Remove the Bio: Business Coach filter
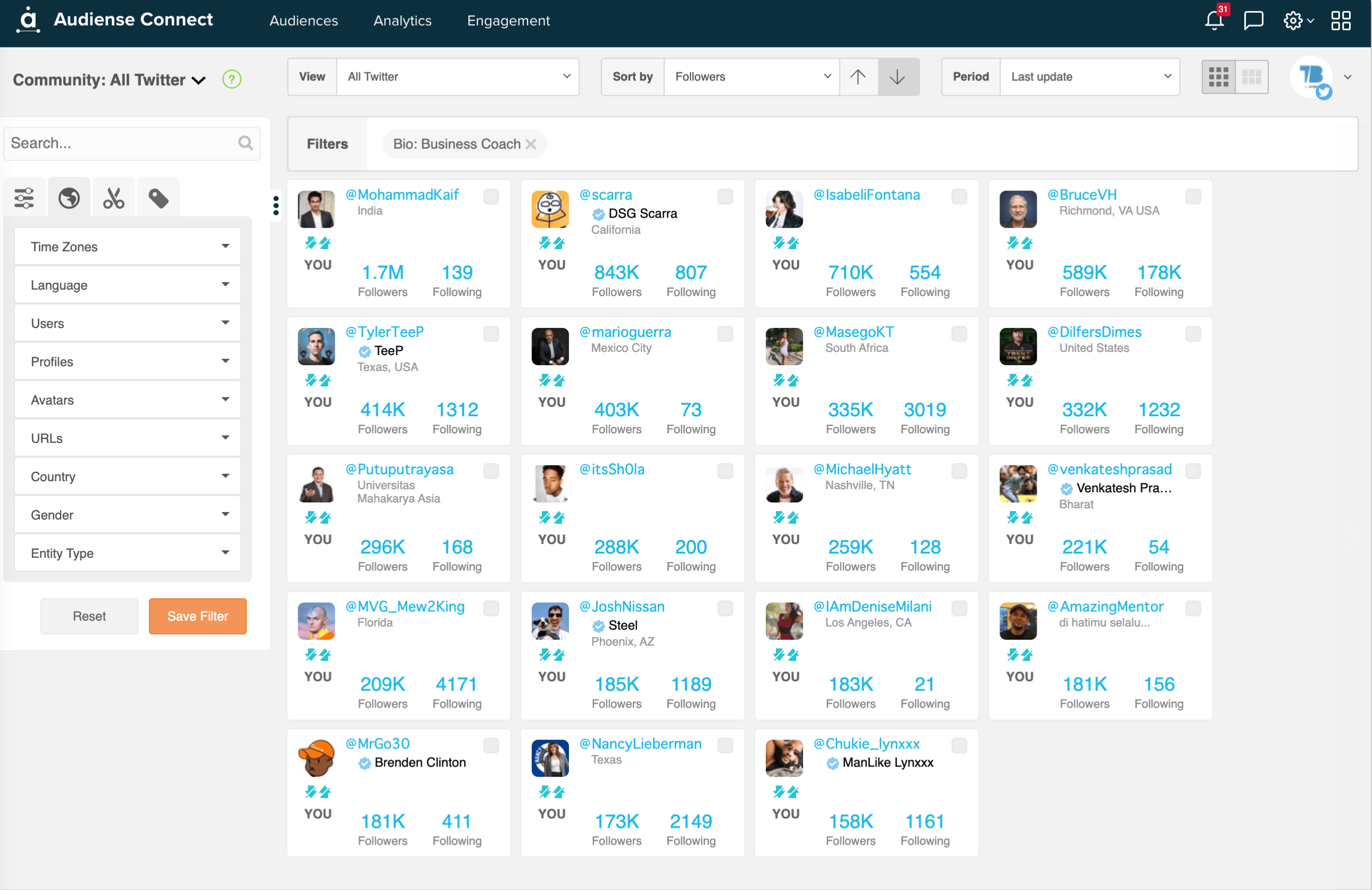The image size is (1372, 890). click(x=531, y=144)
